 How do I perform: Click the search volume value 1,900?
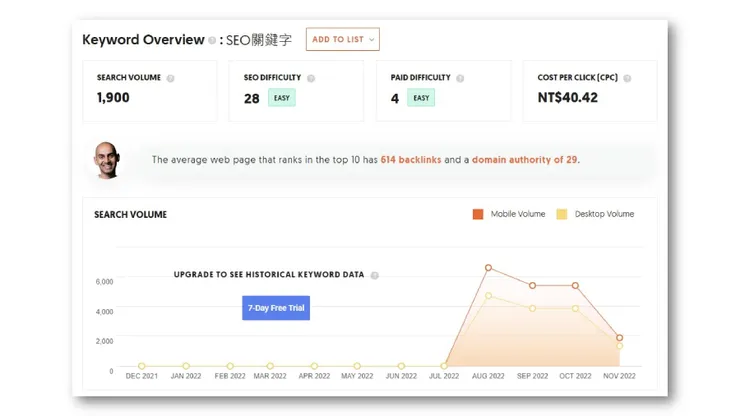pos(113,98)
